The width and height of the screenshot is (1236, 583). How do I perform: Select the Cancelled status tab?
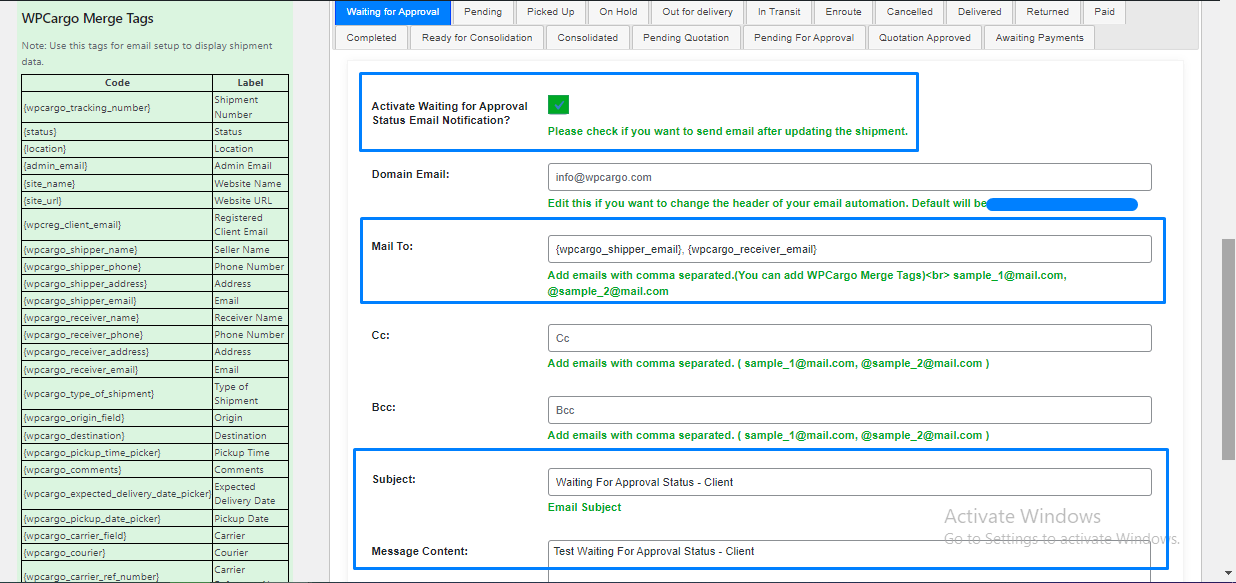[x=909, y=12]
